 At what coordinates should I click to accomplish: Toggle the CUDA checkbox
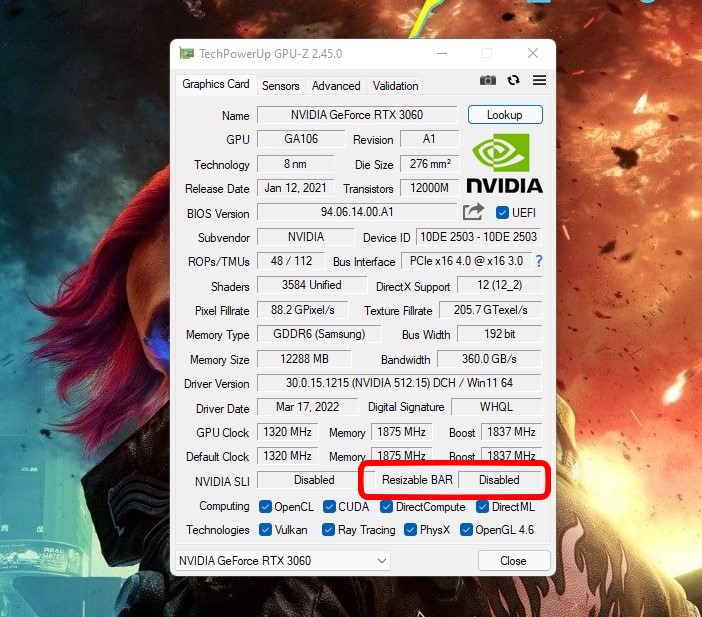tap(329, 506)
